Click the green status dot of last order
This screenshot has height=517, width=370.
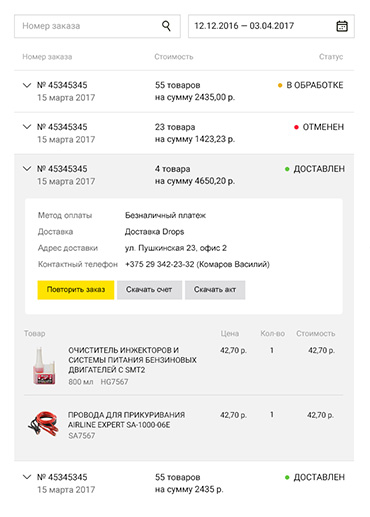[x=287, y=477]
